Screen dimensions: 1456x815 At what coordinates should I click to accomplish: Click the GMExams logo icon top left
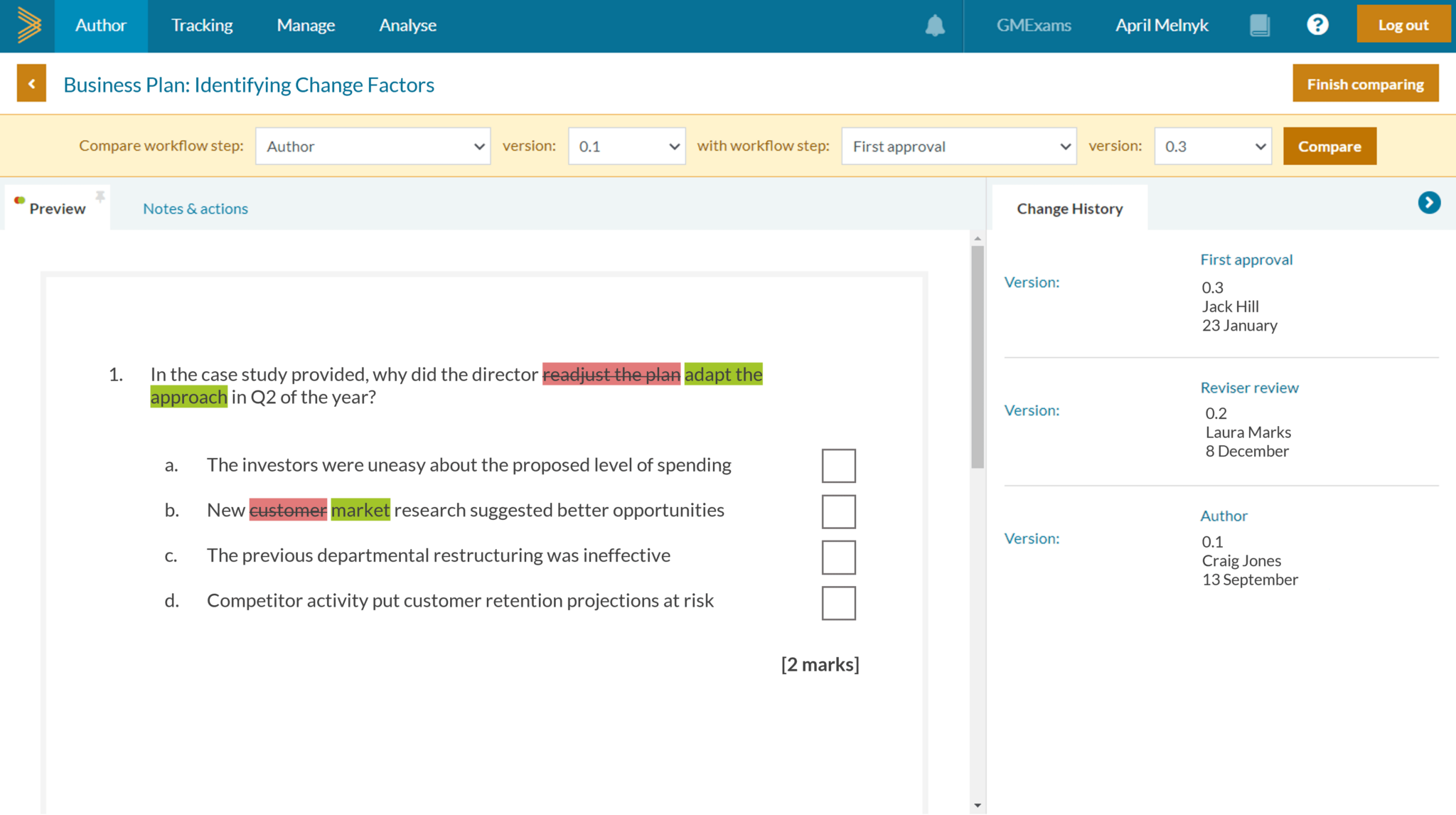27,25
